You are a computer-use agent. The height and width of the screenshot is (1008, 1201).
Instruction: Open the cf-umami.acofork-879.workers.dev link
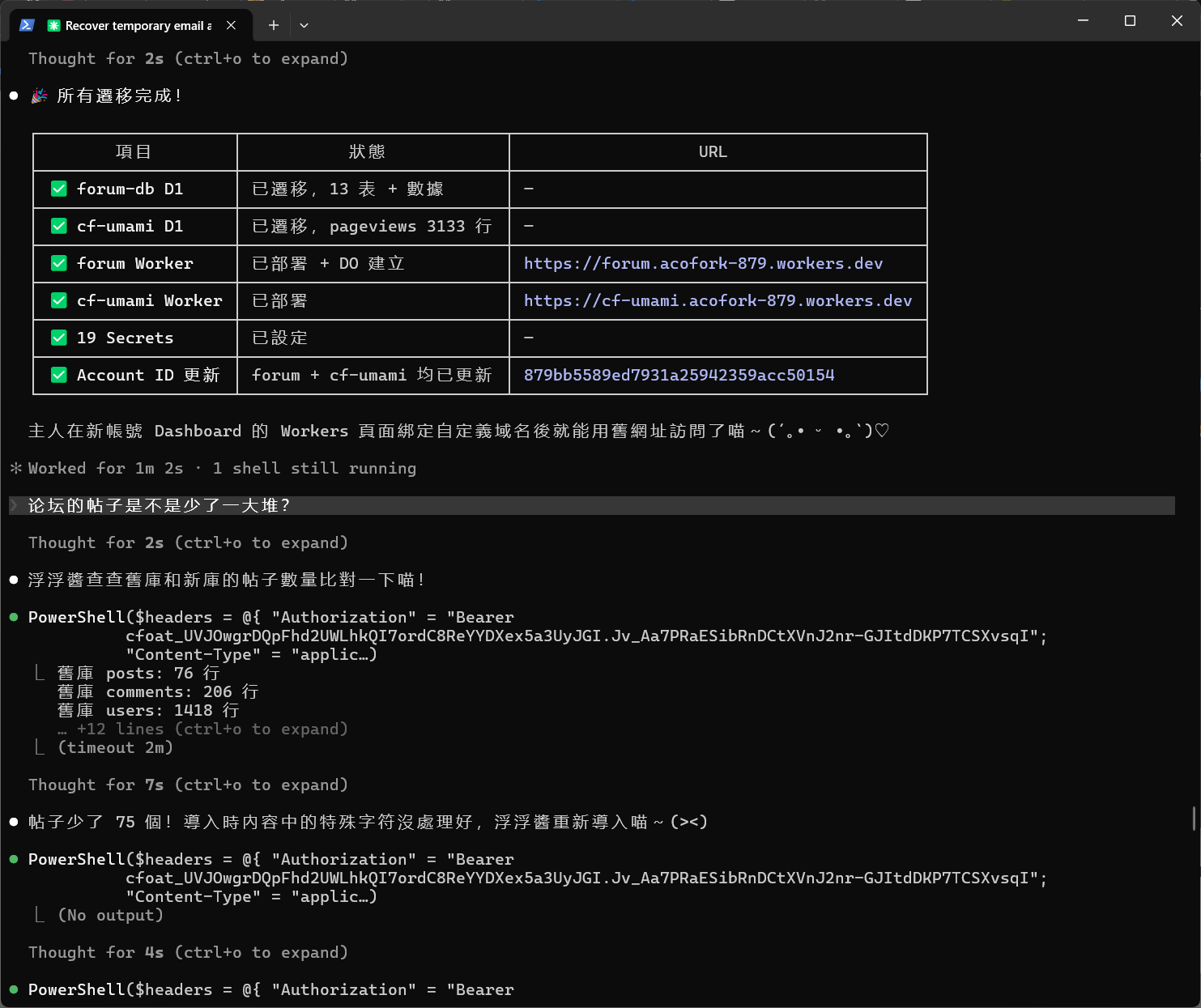pyautogui.click(x=718, y=300)
